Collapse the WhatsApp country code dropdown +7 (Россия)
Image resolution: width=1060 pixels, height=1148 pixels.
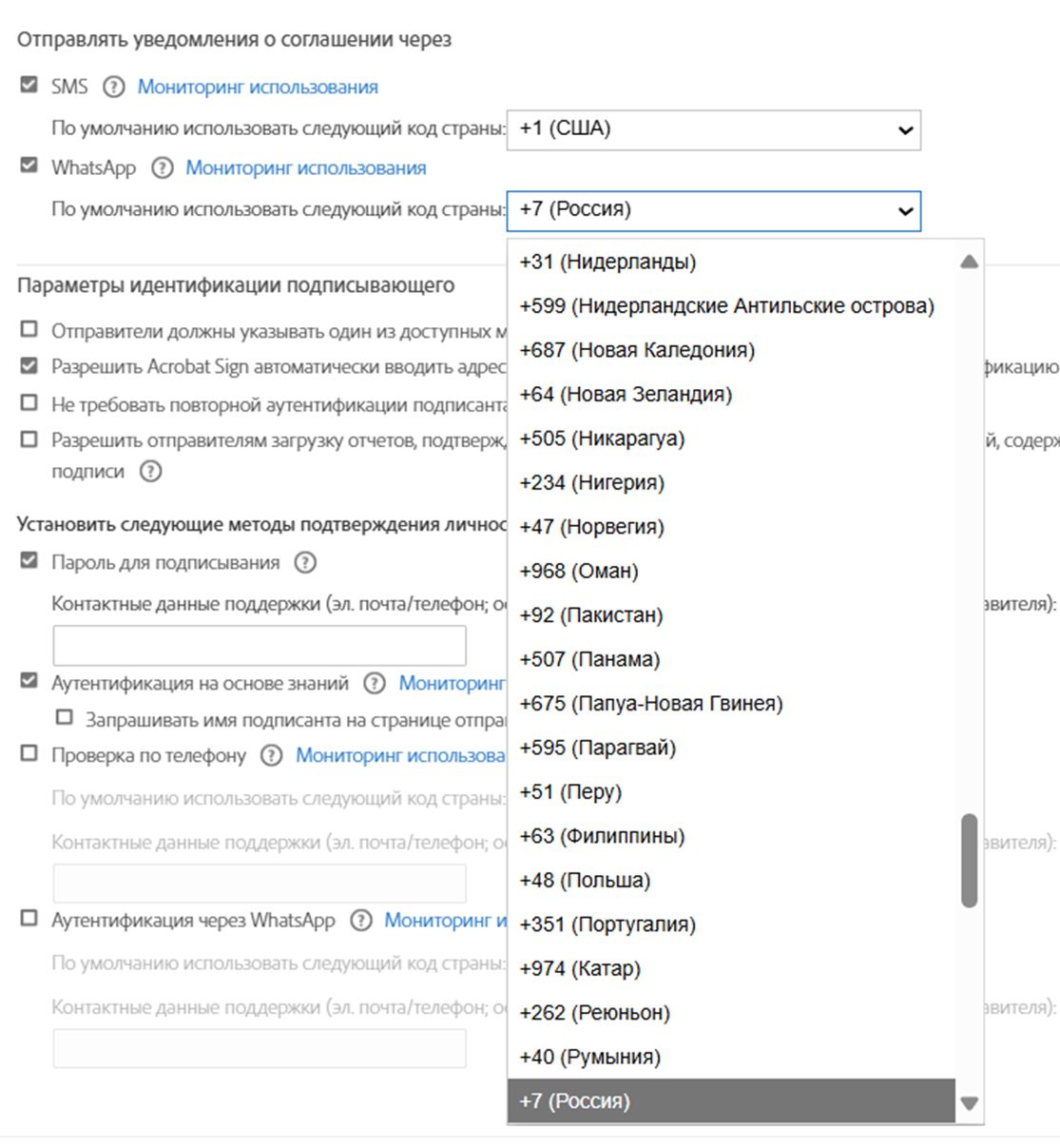[x=713, y=210]
